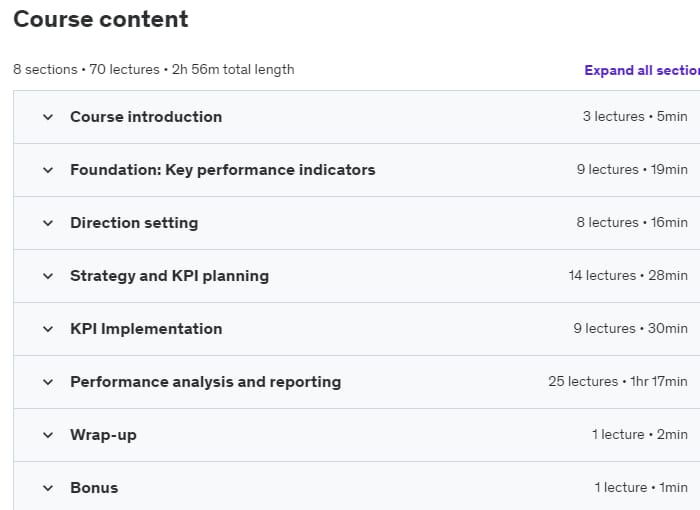Viewport: 700px width, 510px height.
Task: Click the '25 lectures • 1hr 17min' text
Action: click(x=618, y=381)
